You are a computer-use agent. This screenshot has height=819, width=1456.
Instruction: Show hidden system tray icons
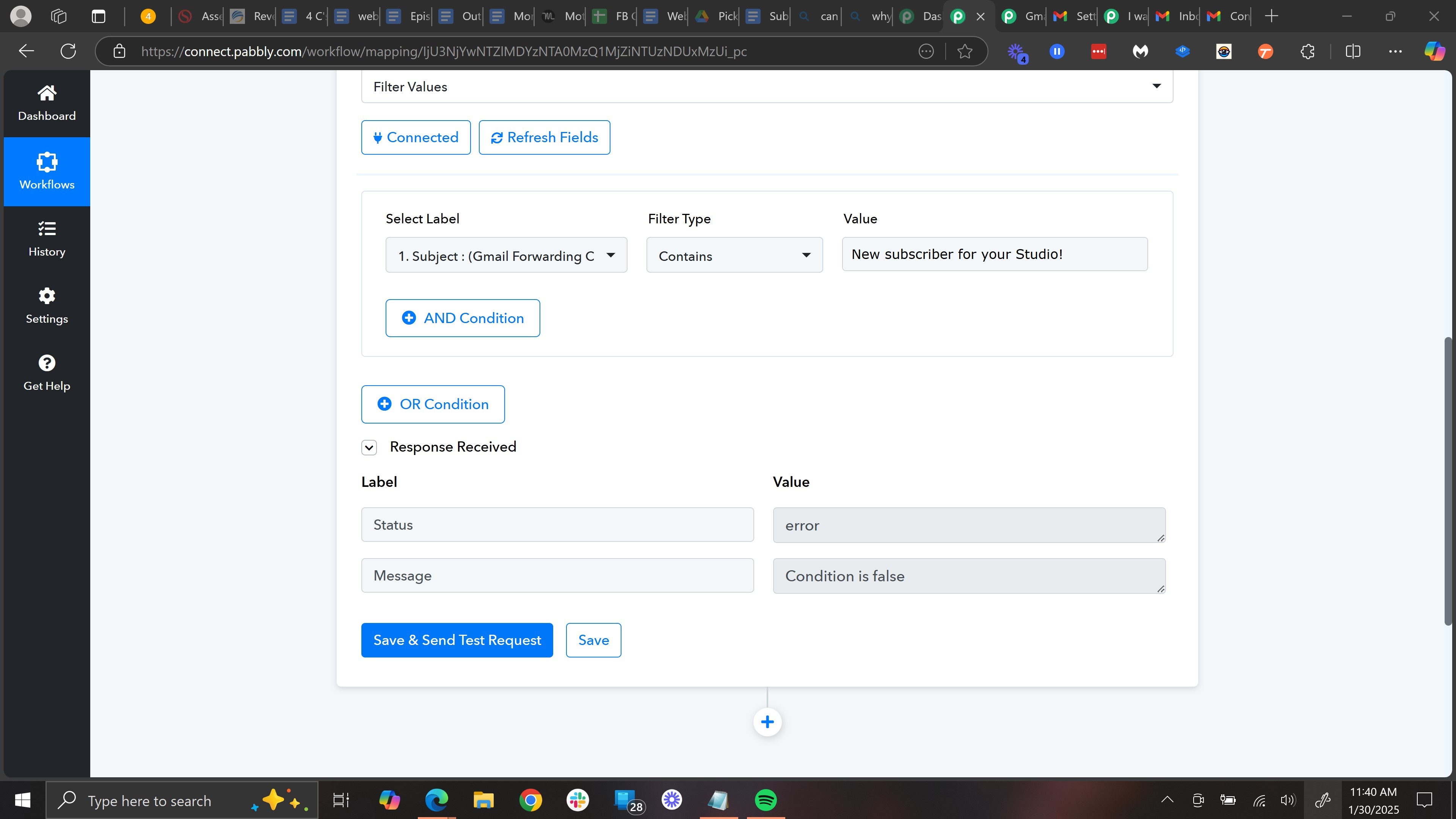(x=1167, y=800)
